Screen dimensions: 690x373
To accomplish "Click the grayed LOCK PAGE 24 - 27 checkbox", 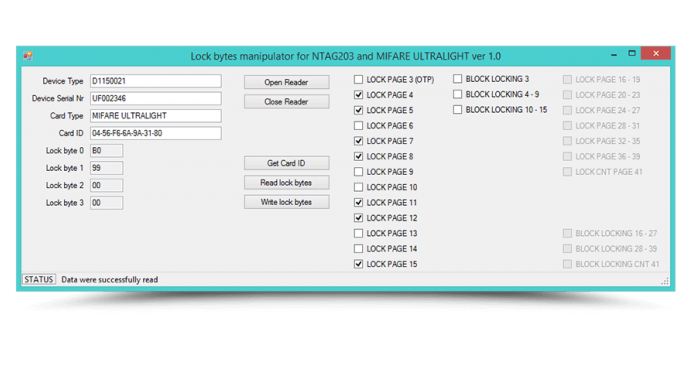I will pos(567,110).
